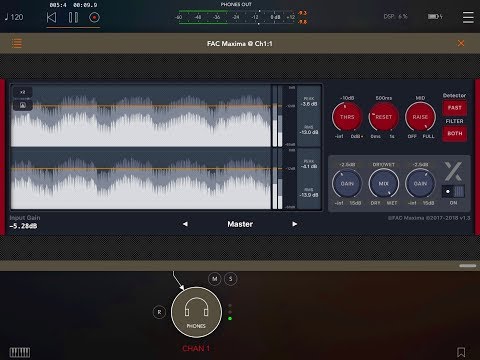
Task: Click the bookmark icon at the bottom
Action: tap(461, 352)
